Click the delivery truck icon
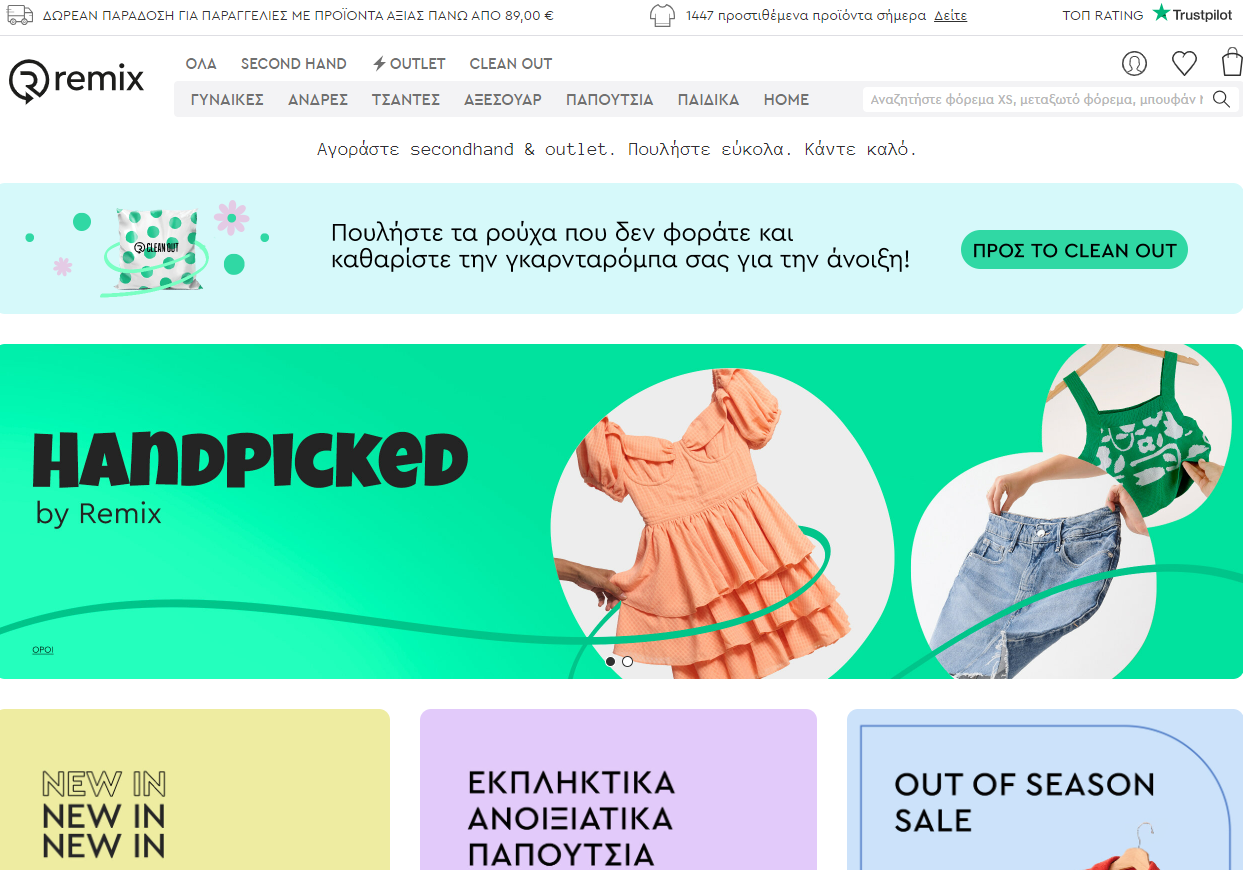 [20, 15]
